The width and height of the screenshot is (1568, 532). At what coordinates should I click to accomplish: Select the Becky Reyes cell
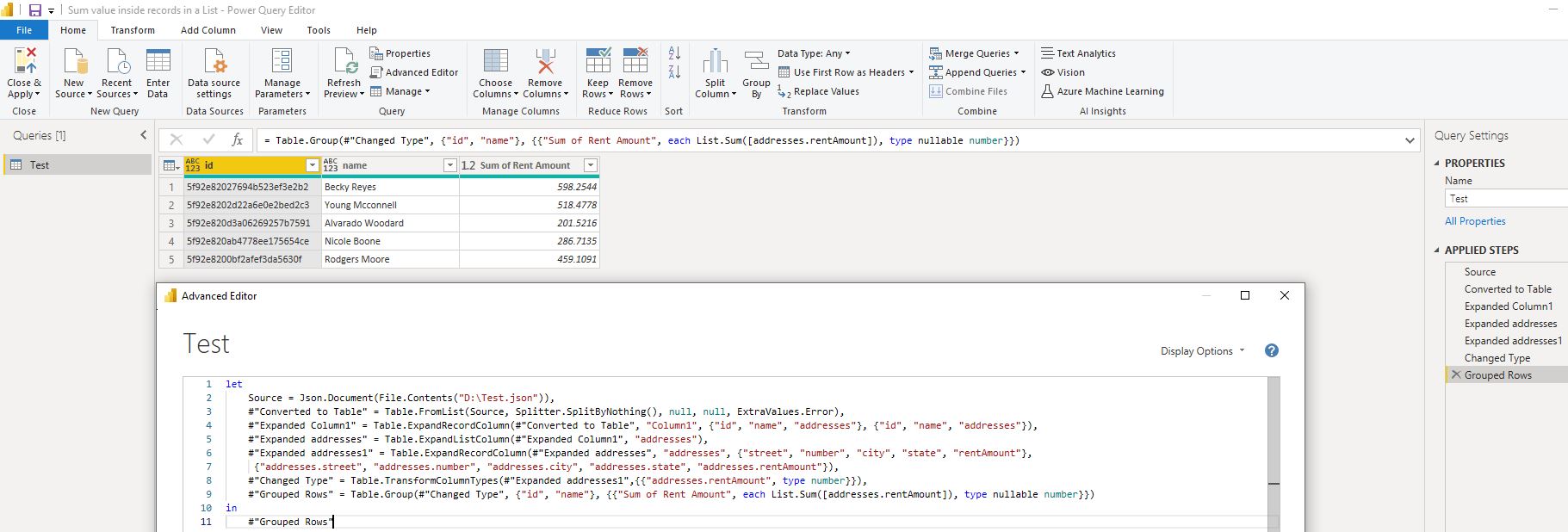pos(390,187)
